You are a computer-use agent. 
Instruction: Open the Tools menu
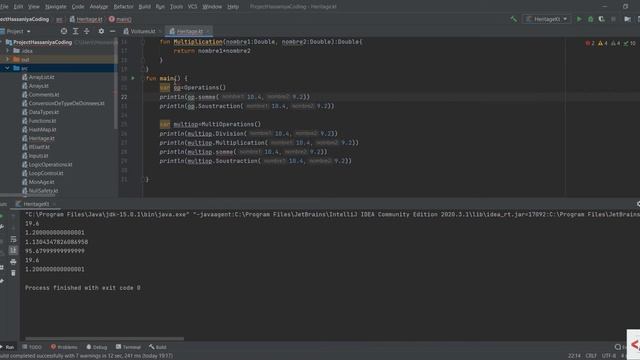coord(176,7)
